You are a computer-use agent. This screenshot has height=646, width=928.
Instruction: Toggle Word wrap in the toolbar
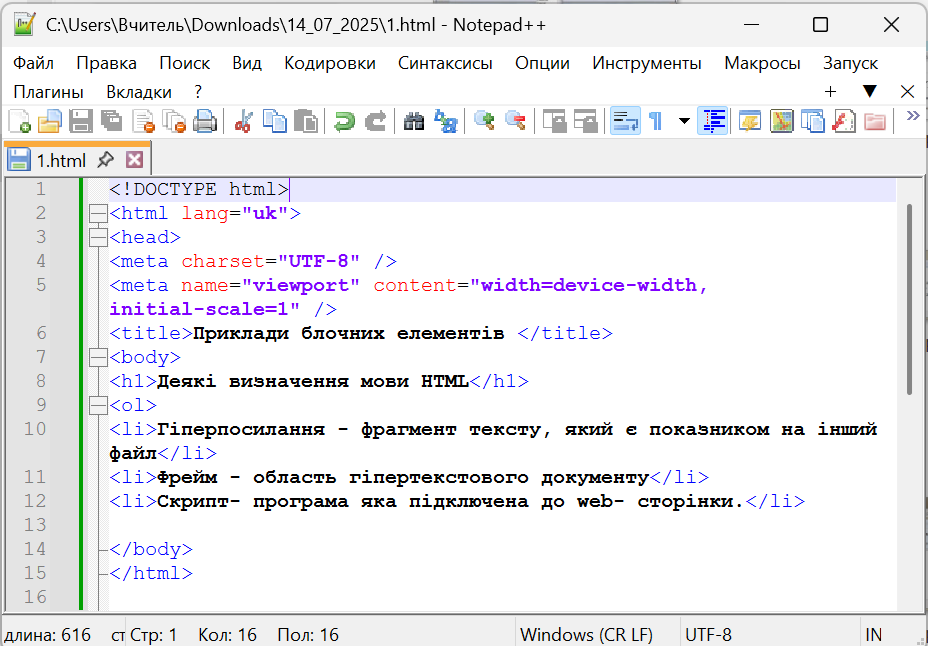(x=625, y=122)
